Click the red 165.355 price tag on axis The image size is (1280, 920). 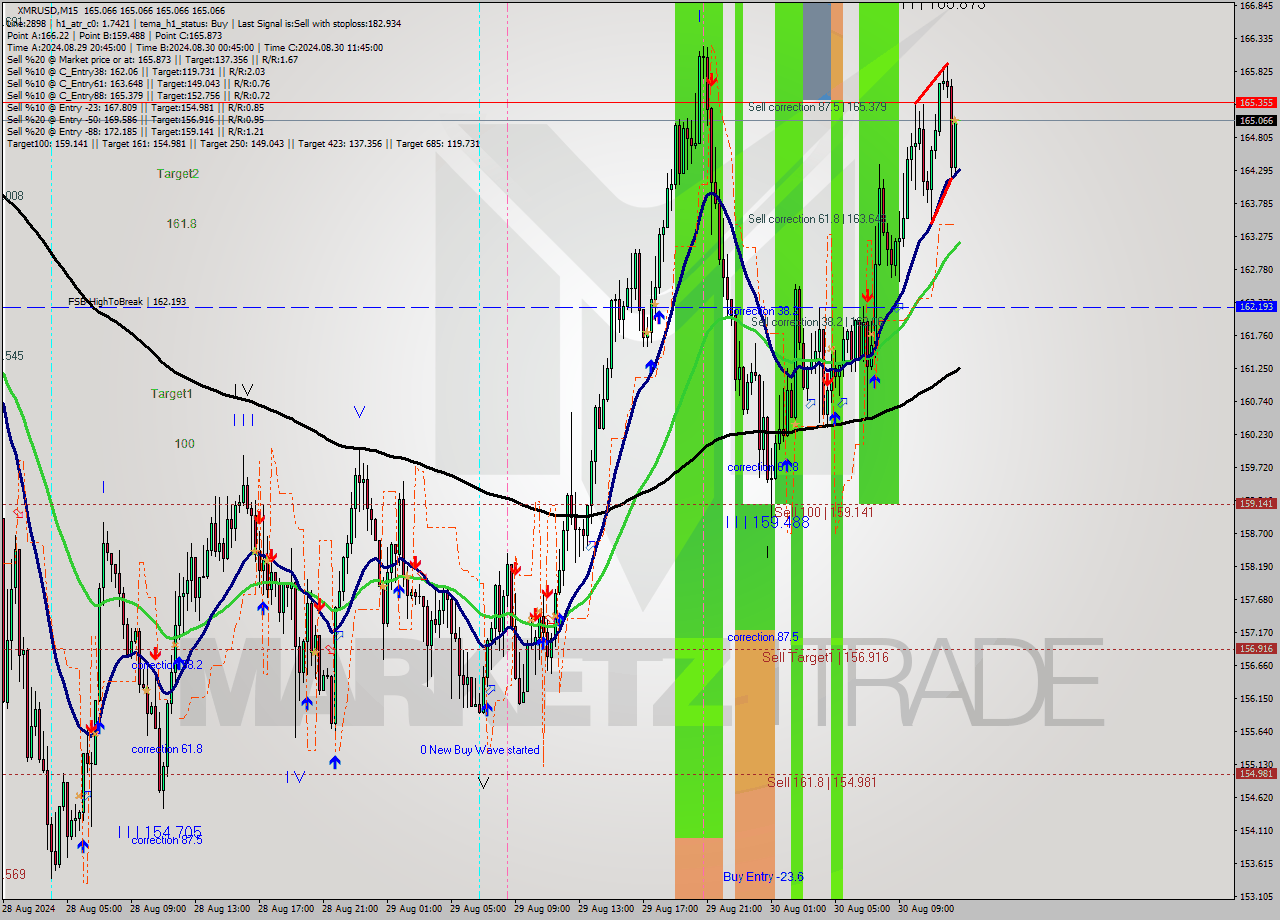[1256, 102]
